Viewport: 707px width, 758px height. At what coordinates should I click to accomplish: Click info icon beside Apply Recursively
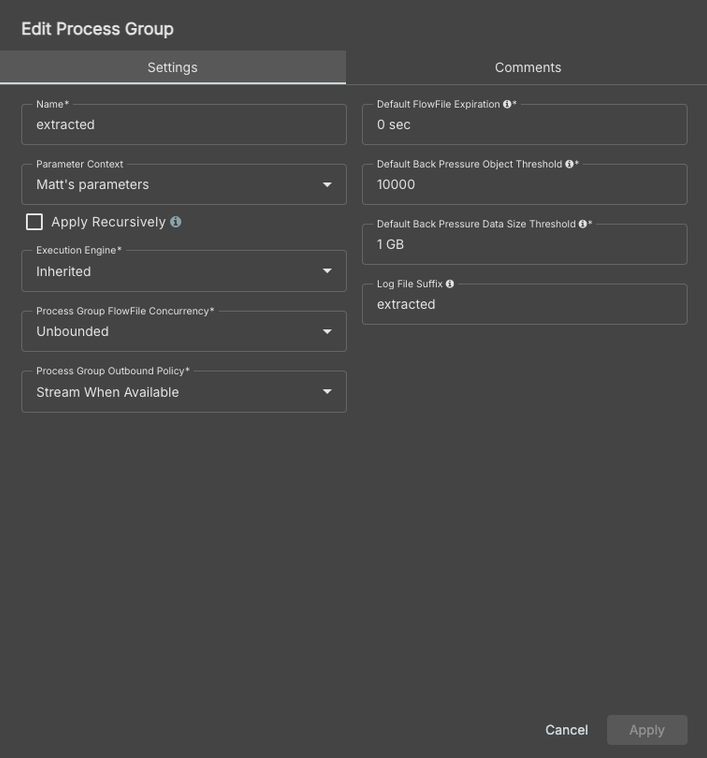tap(176, 222)
